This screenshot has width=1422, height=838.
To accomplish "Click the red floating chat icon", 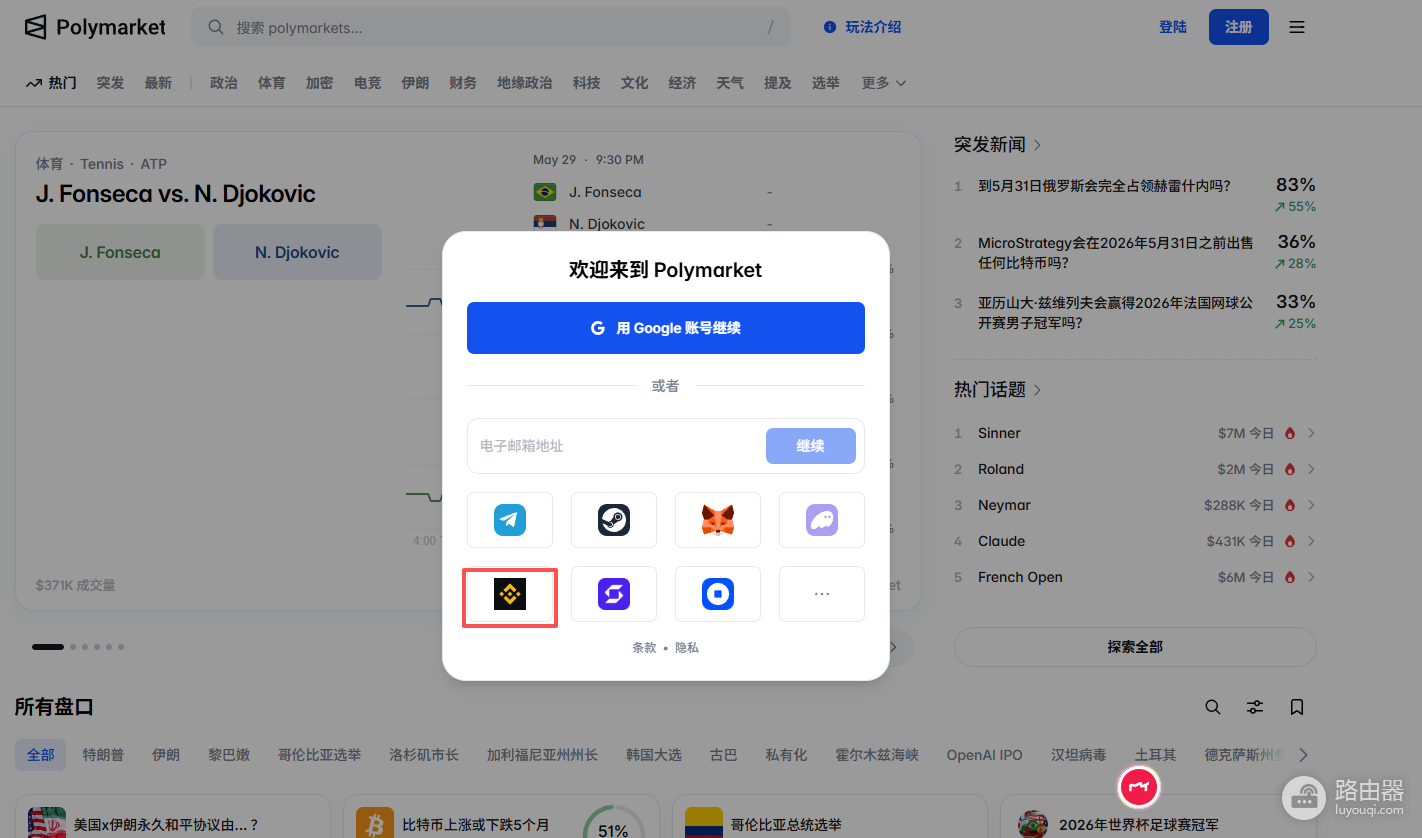I will (x=1138, y=788).
